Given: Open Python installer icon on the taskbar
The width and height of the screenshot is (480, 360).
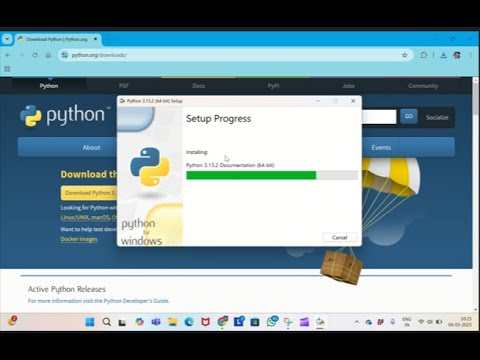Looking at the screenshot, I should tap(320, 322).
